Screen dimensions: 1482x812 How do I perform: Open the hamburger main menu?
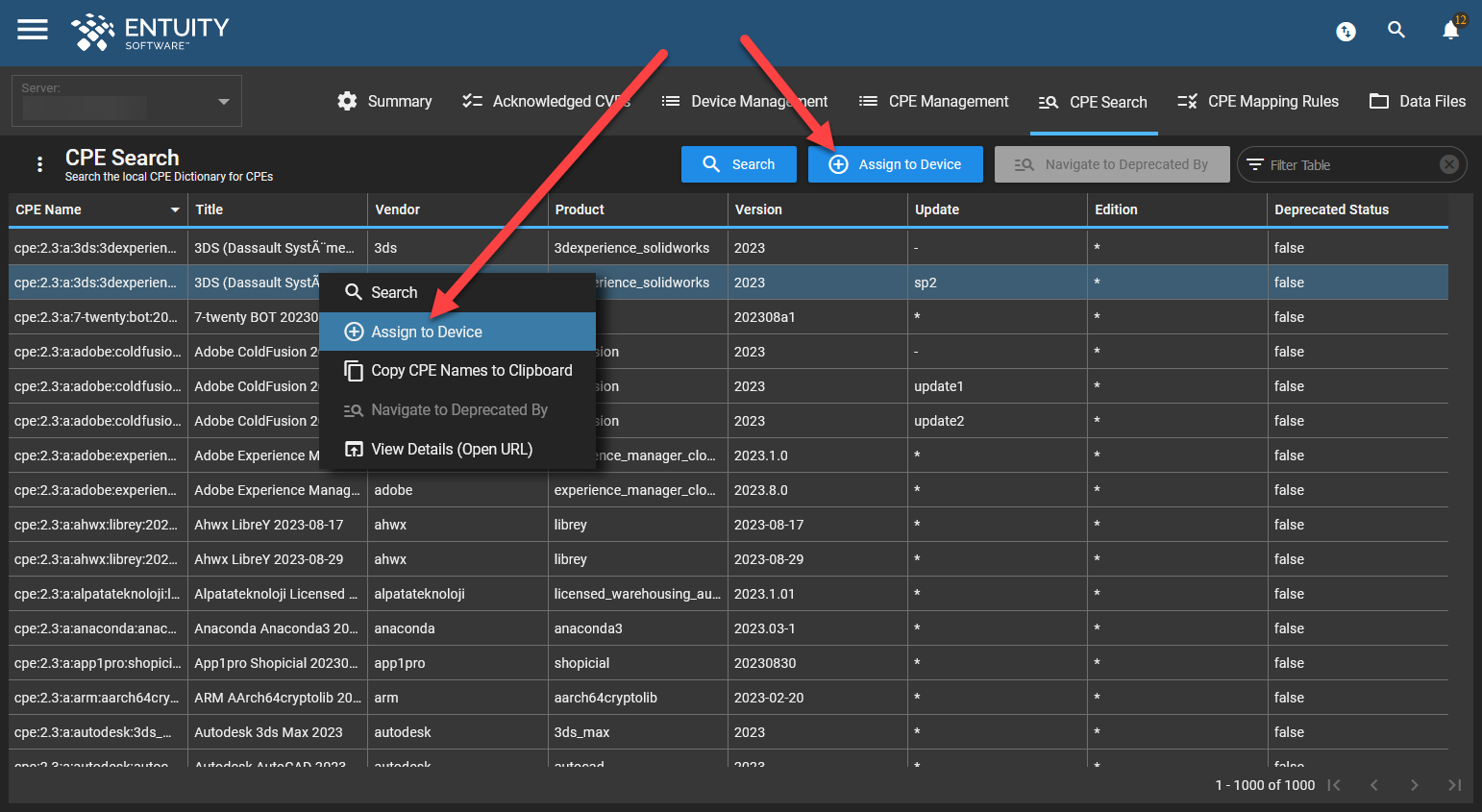click(33, 30)
